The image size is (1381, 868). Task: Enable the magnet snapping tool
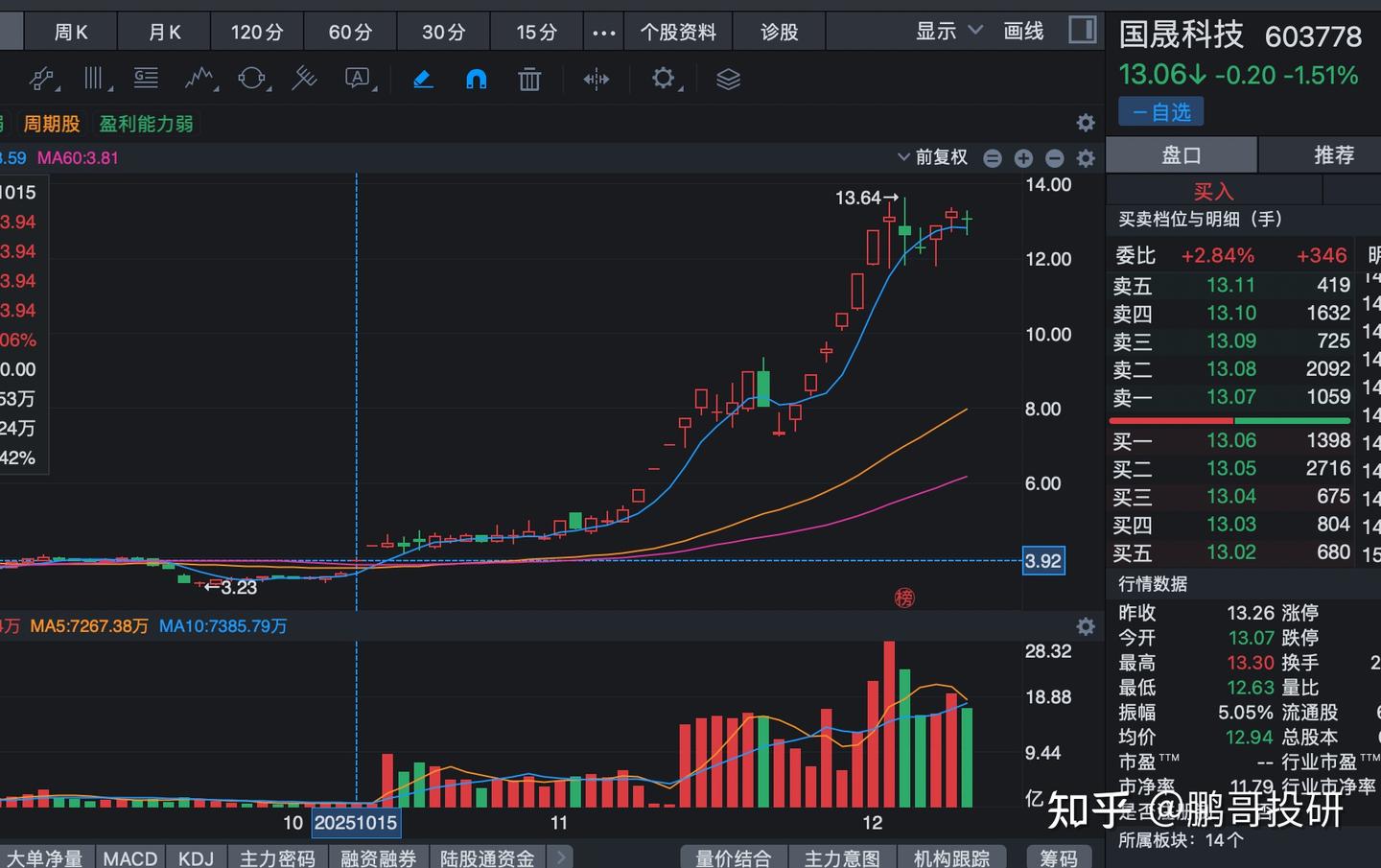[x=477, y=79]
